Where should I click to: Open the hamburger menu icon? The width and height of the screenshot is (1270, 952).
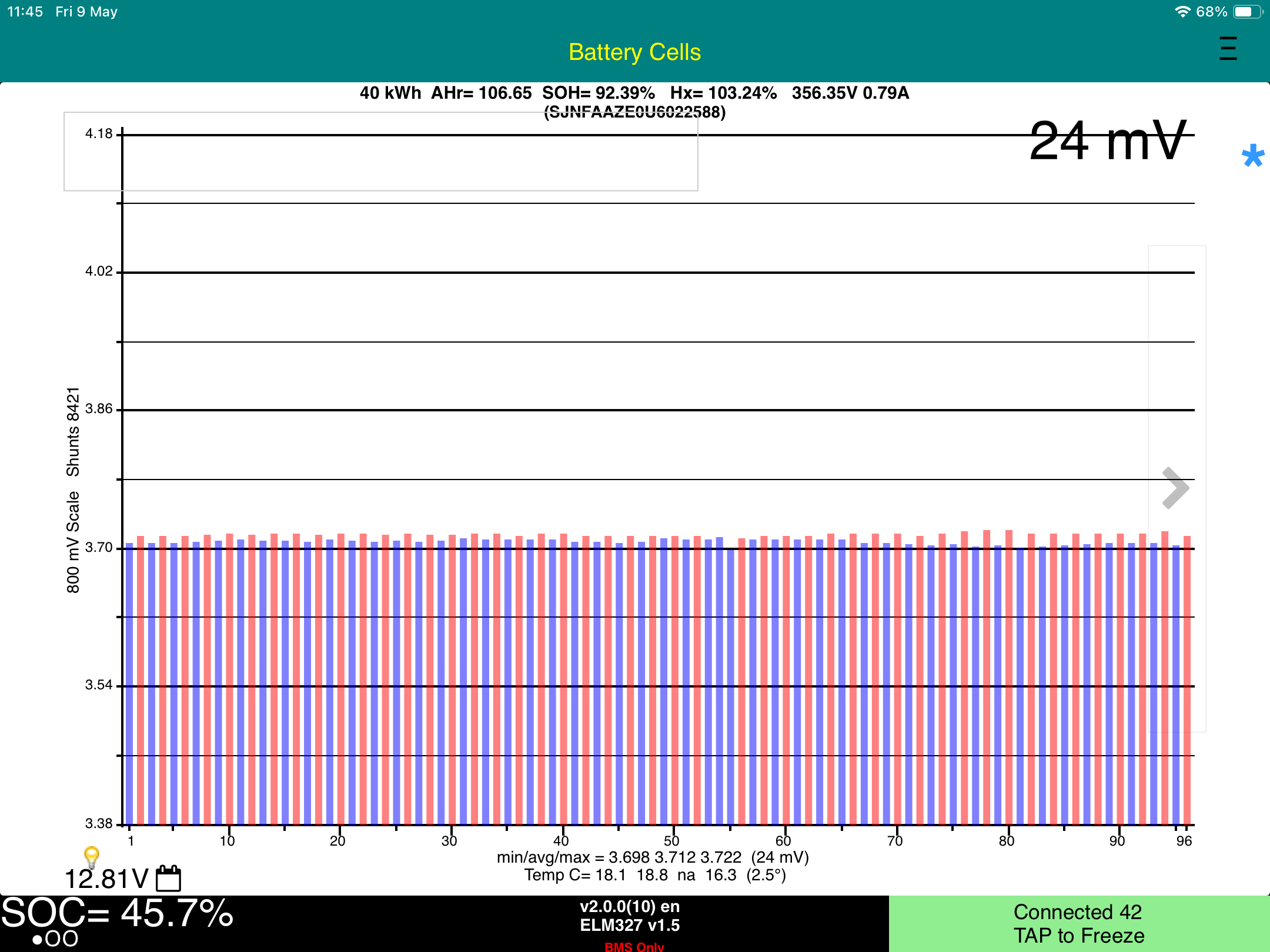click(x=1228, y=49)
